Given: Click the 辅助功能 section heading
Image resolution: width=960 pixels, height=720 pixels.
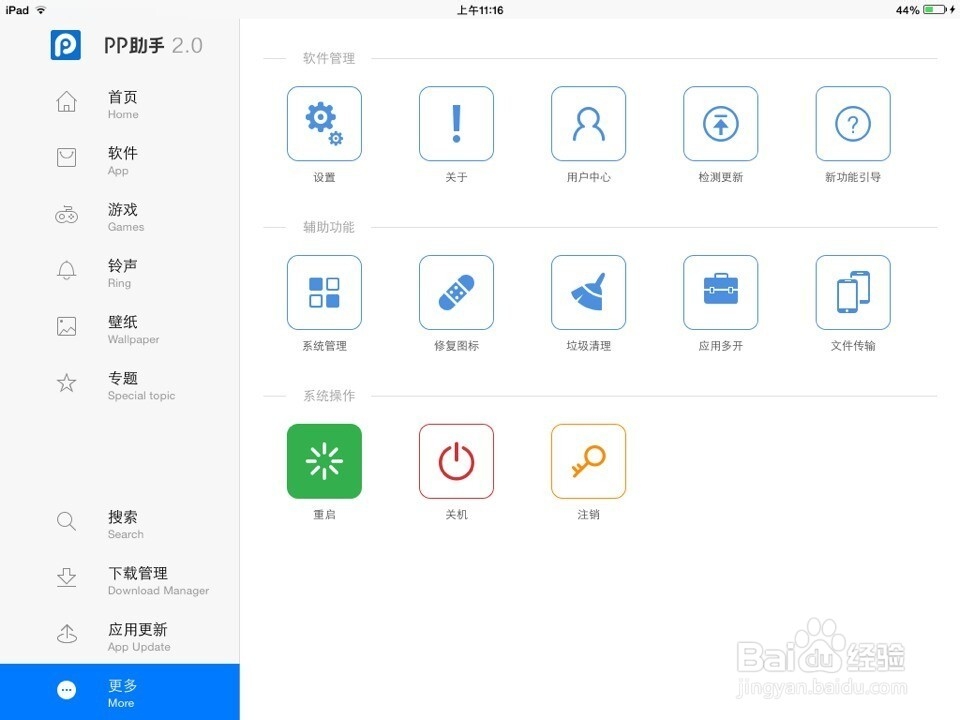Looking at the screenshot, I should [329, 227].
